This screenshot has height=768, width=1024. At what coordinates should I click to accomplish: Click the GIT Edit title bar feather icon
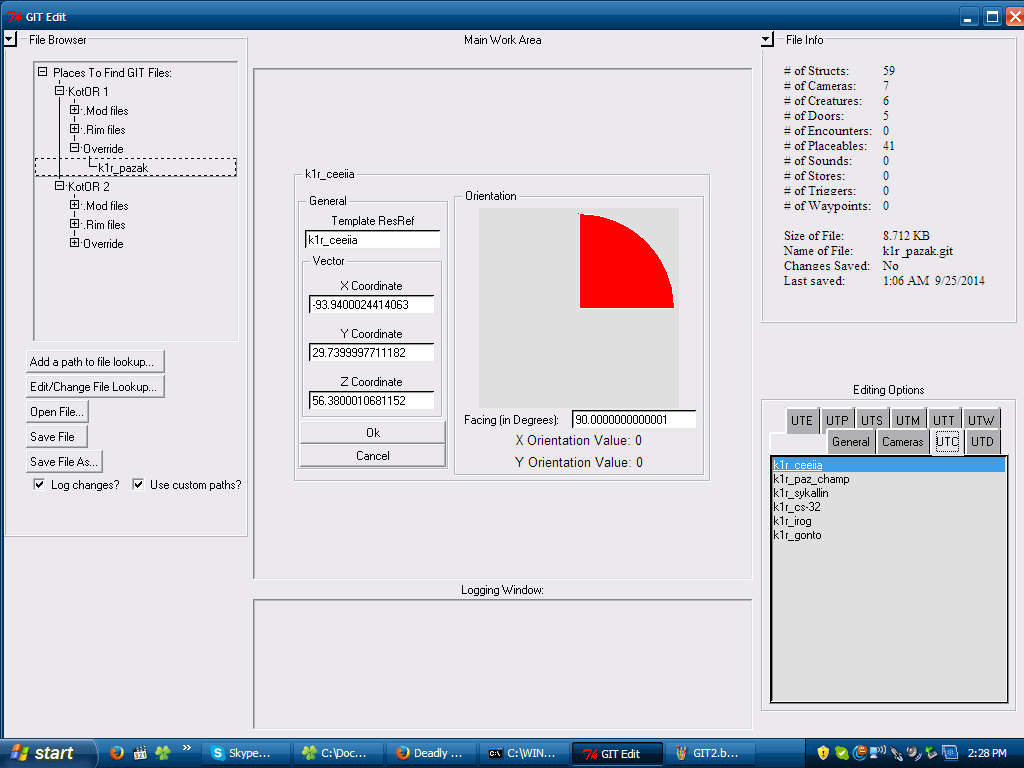tap(14, 16)
